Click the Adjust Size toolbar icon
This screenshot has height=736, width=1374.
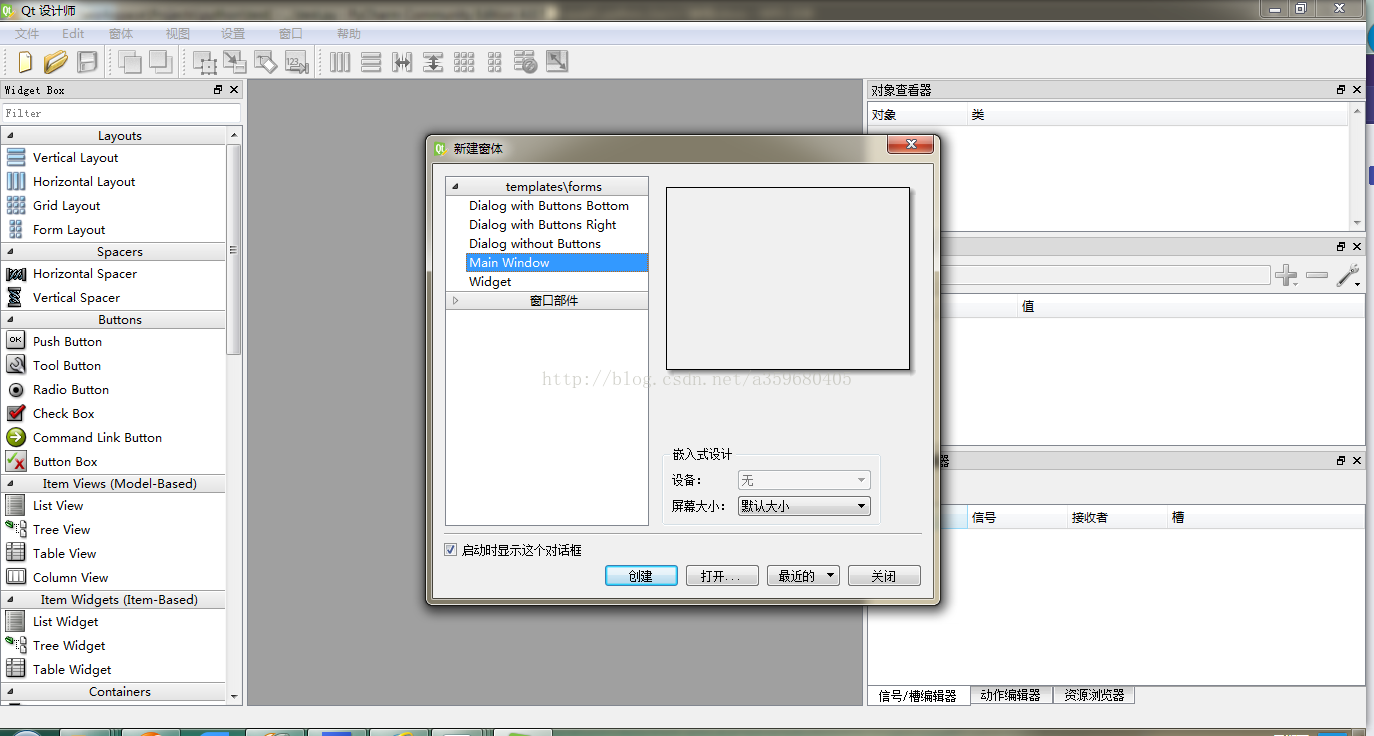(x=557, y=62)
